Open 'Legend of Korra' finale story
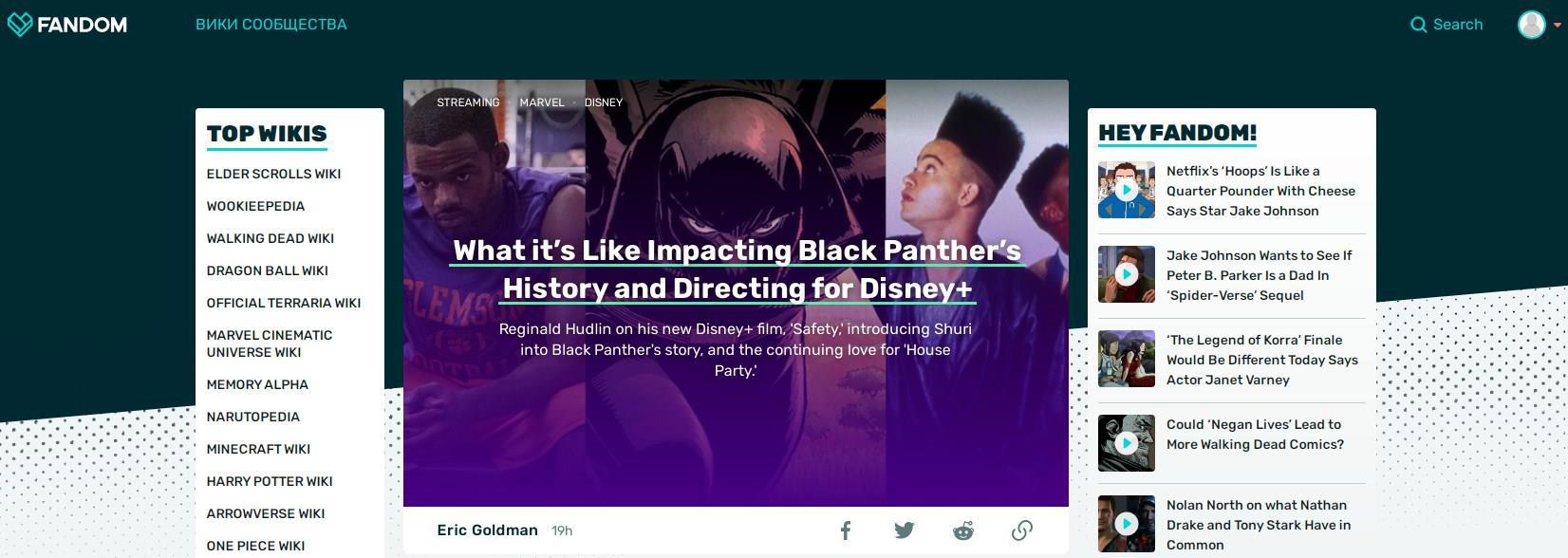This screenshot has width=1568, height=558. (1261, 360)
